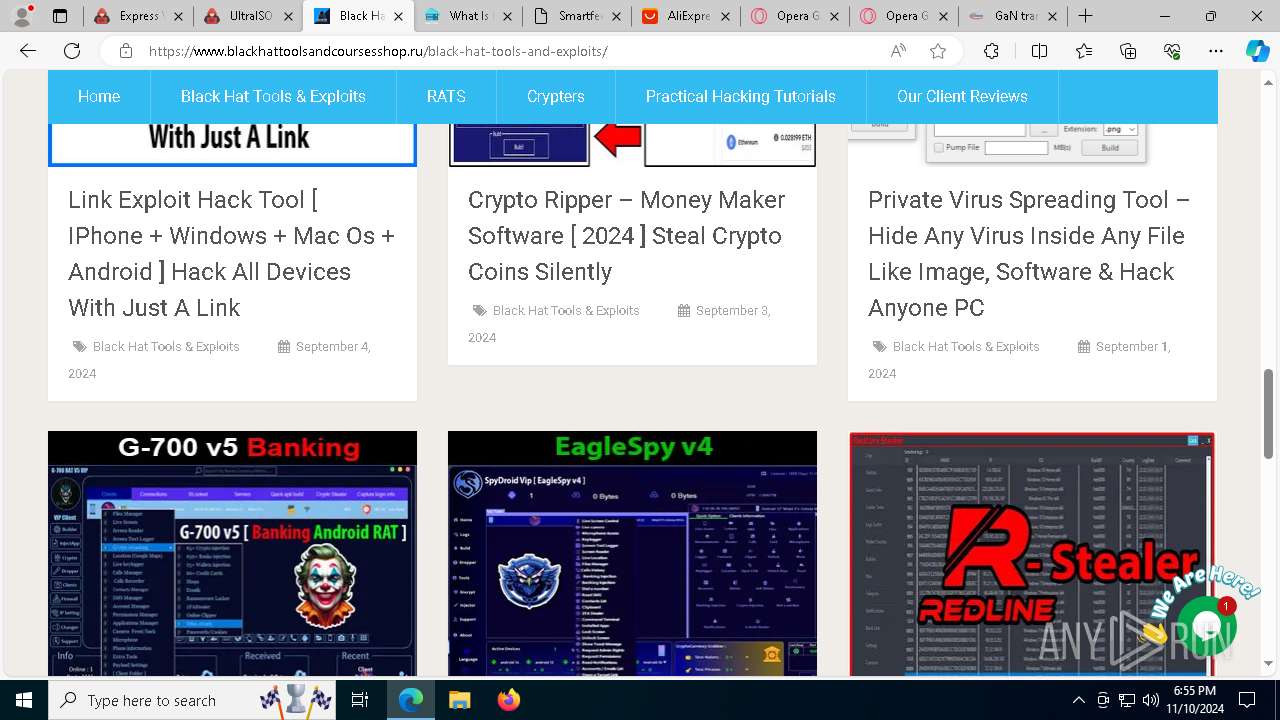Click the page vertical scrollbar thumb
Image resolution: width=1280 pixels, height=720 pixels.
coord(1269,413)
